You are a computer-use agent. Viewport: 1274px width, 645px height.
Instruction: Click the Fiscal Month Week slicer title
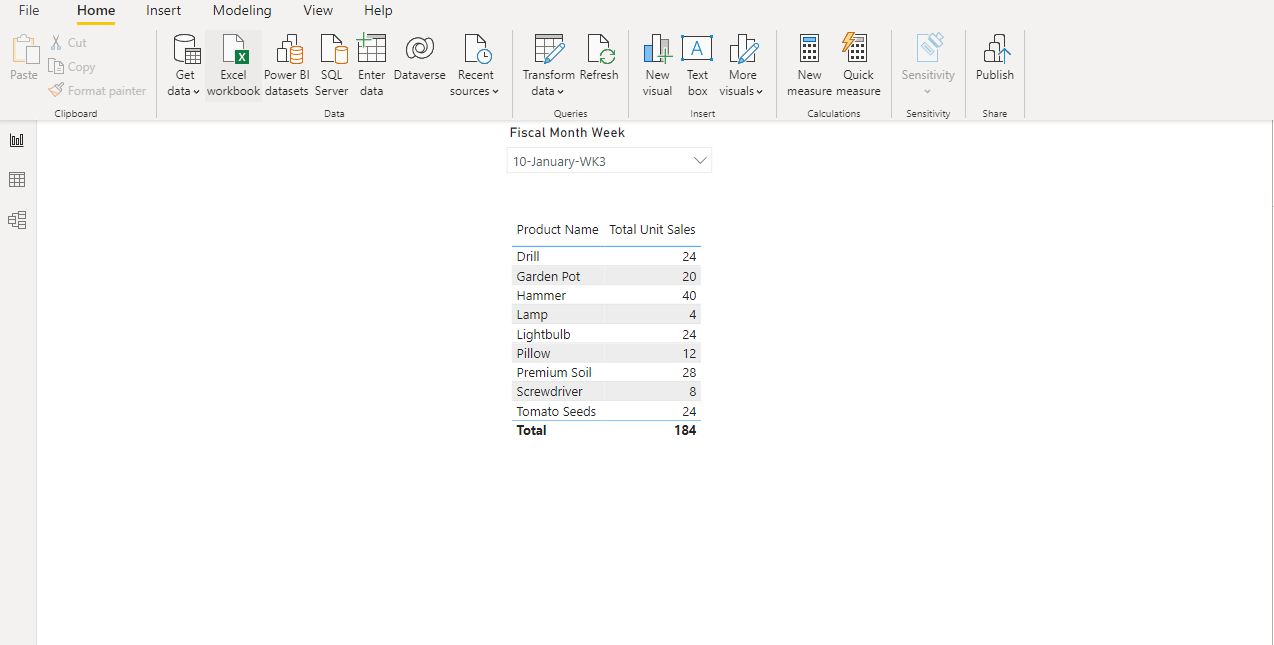click(x=567, y=133)
